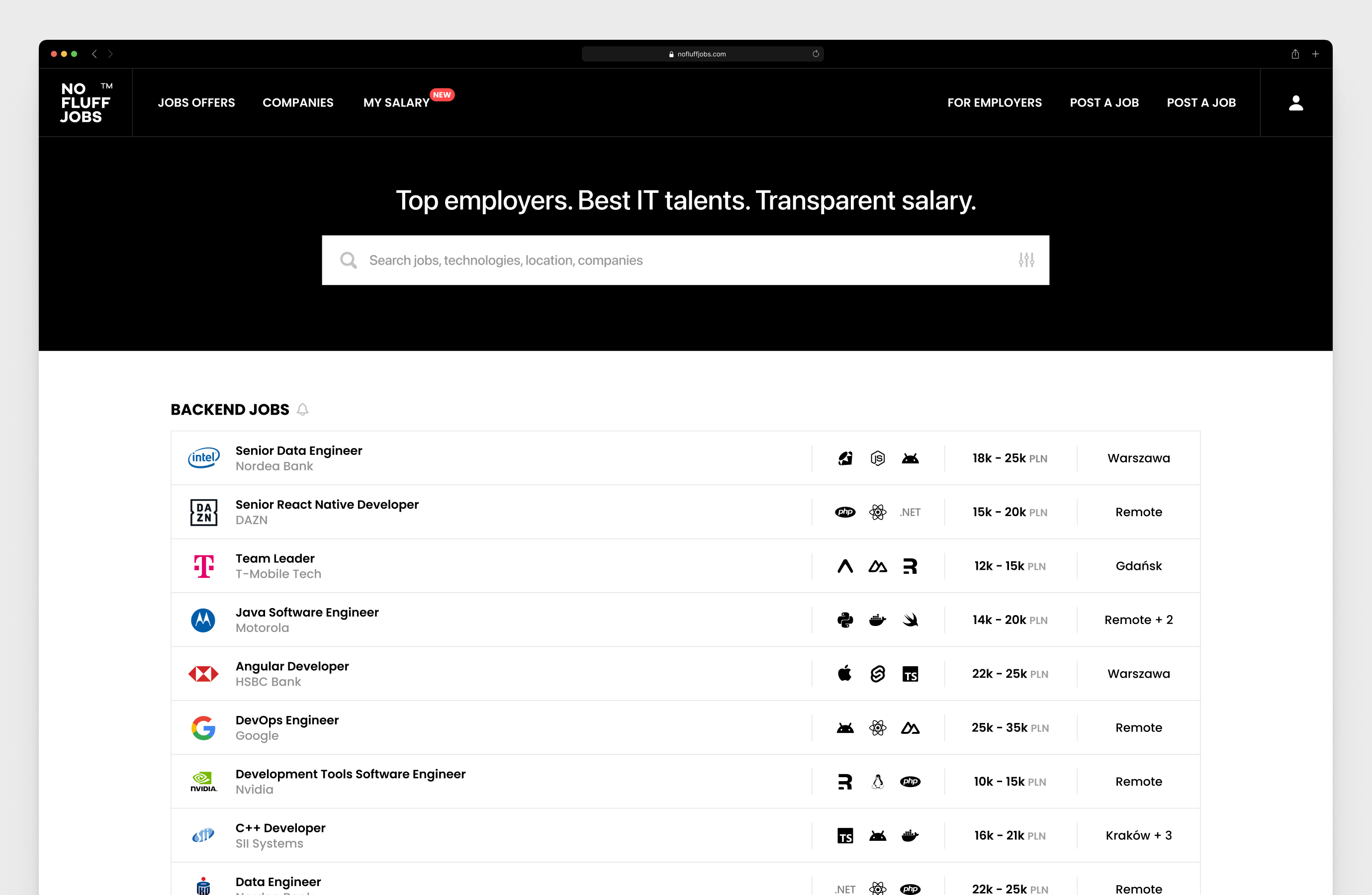The height and width of the screenshot is (895, 1372).
Task: Click the Linux Tux icon on Nvidia job row
Action: (x=877, y=782)
